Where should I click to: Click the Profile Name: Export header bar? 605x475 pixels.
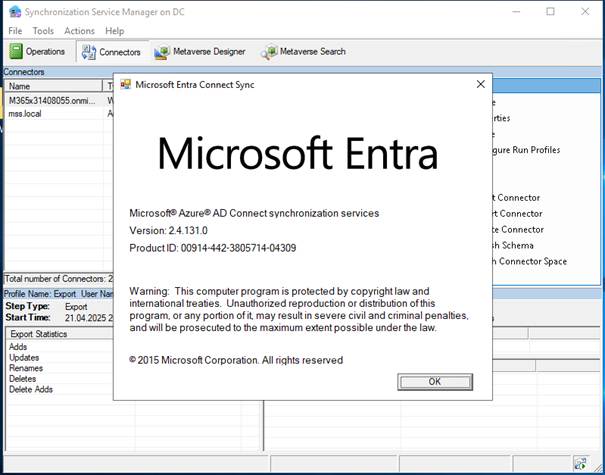pos(59,294)
